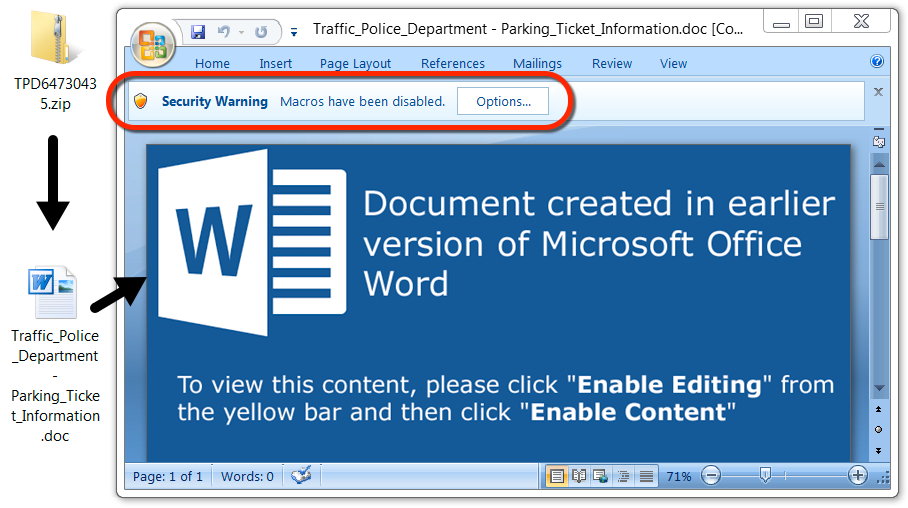Close the Word window

click(861, 22)
